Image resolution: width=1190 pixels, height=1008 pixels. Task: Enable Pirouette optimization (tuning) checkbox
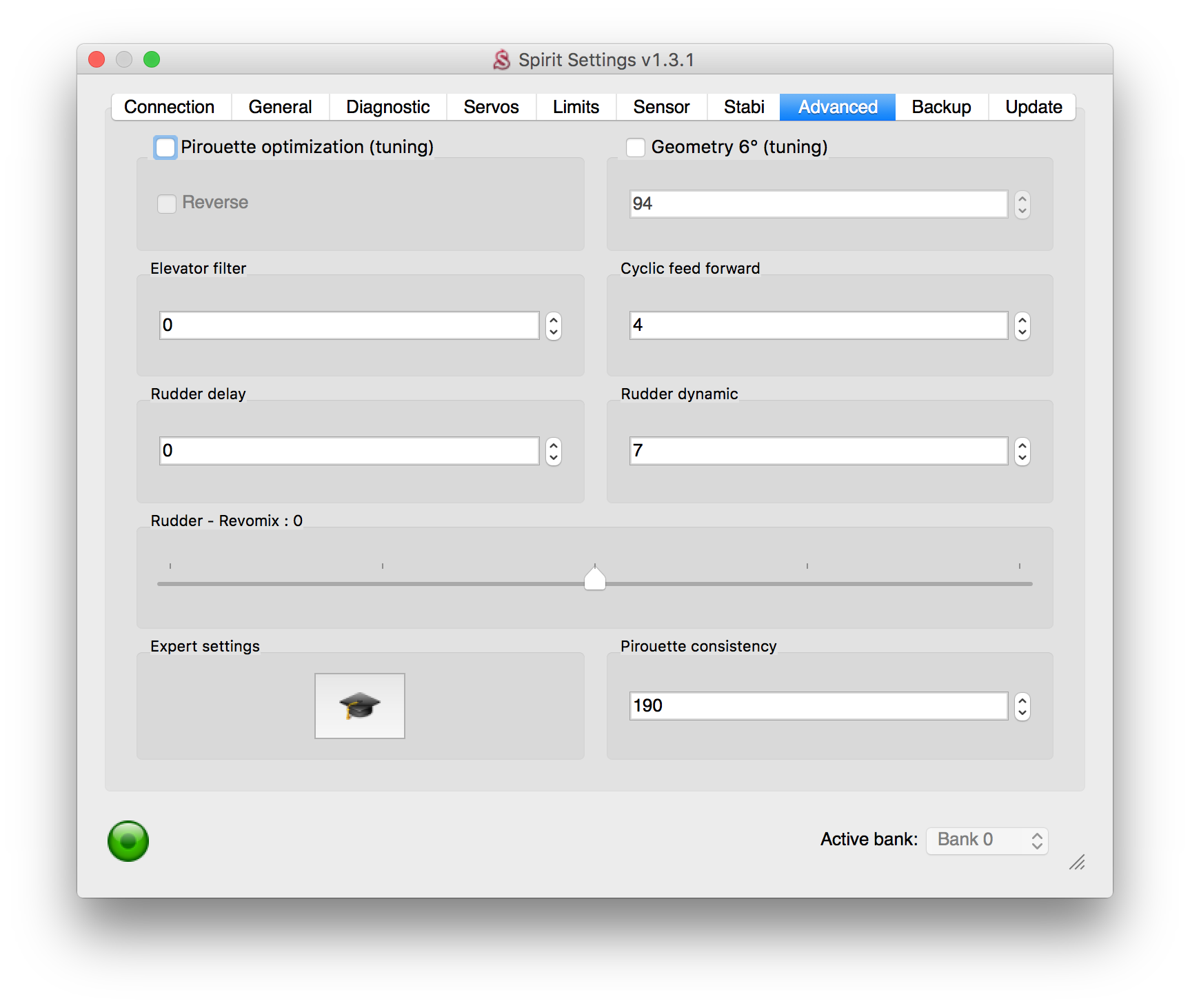[165, 148]
